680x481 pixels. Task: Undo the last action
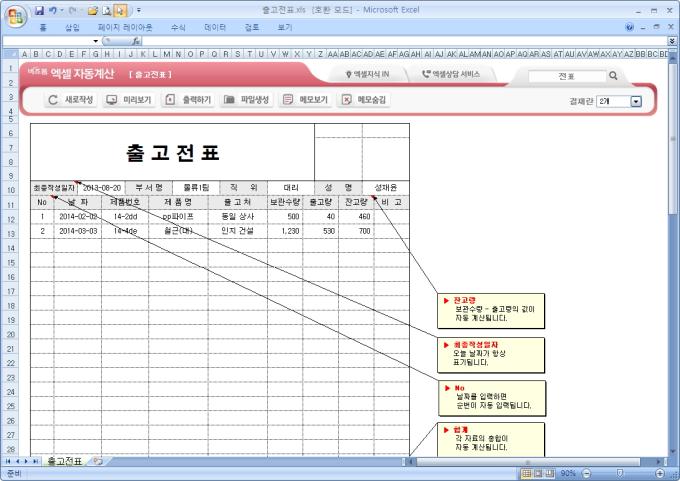[53, 10]
